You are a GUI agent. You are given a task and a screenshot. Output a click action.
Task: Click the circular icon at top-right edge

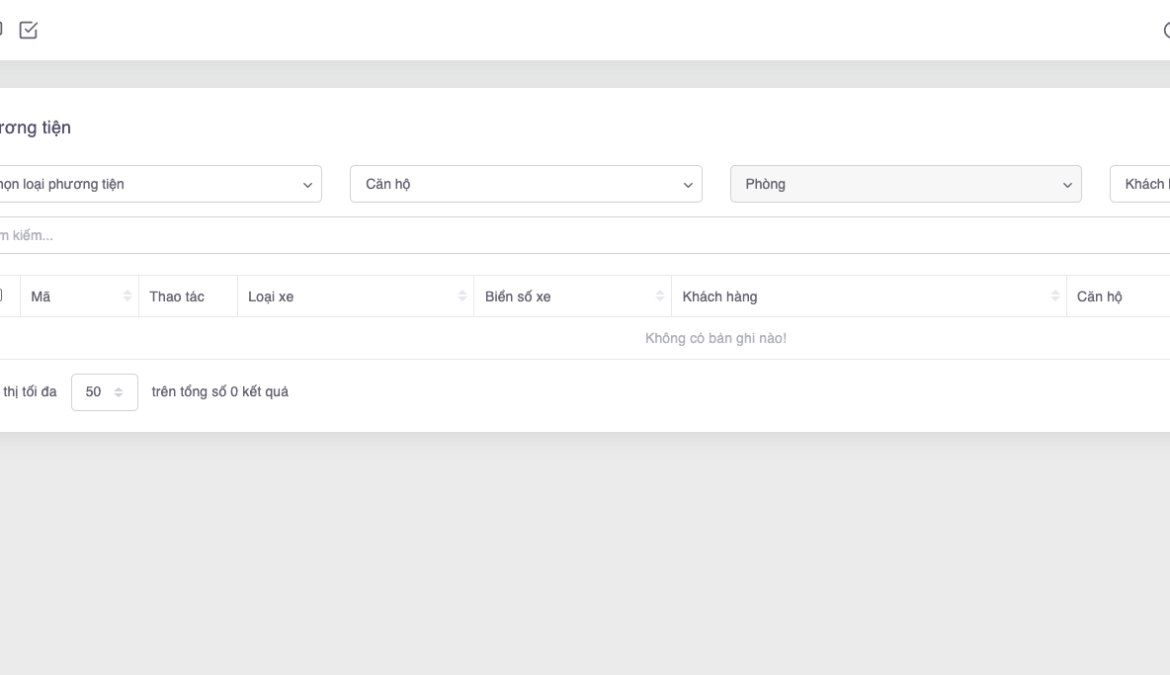tap(1166, 31)
